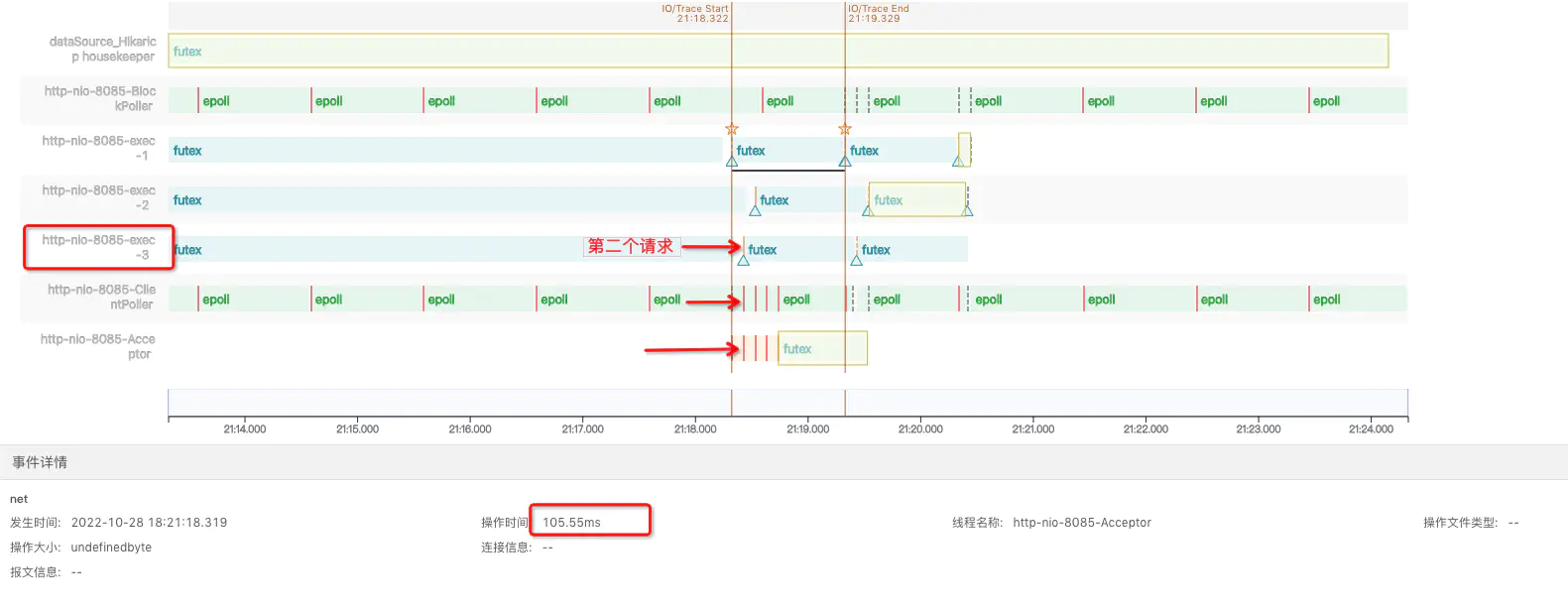Viewport: 1568px width, 611px height.
Task: Click the 线程名称 value http-nio-8085-Acceptor
Action: (x=1082, y=523)
